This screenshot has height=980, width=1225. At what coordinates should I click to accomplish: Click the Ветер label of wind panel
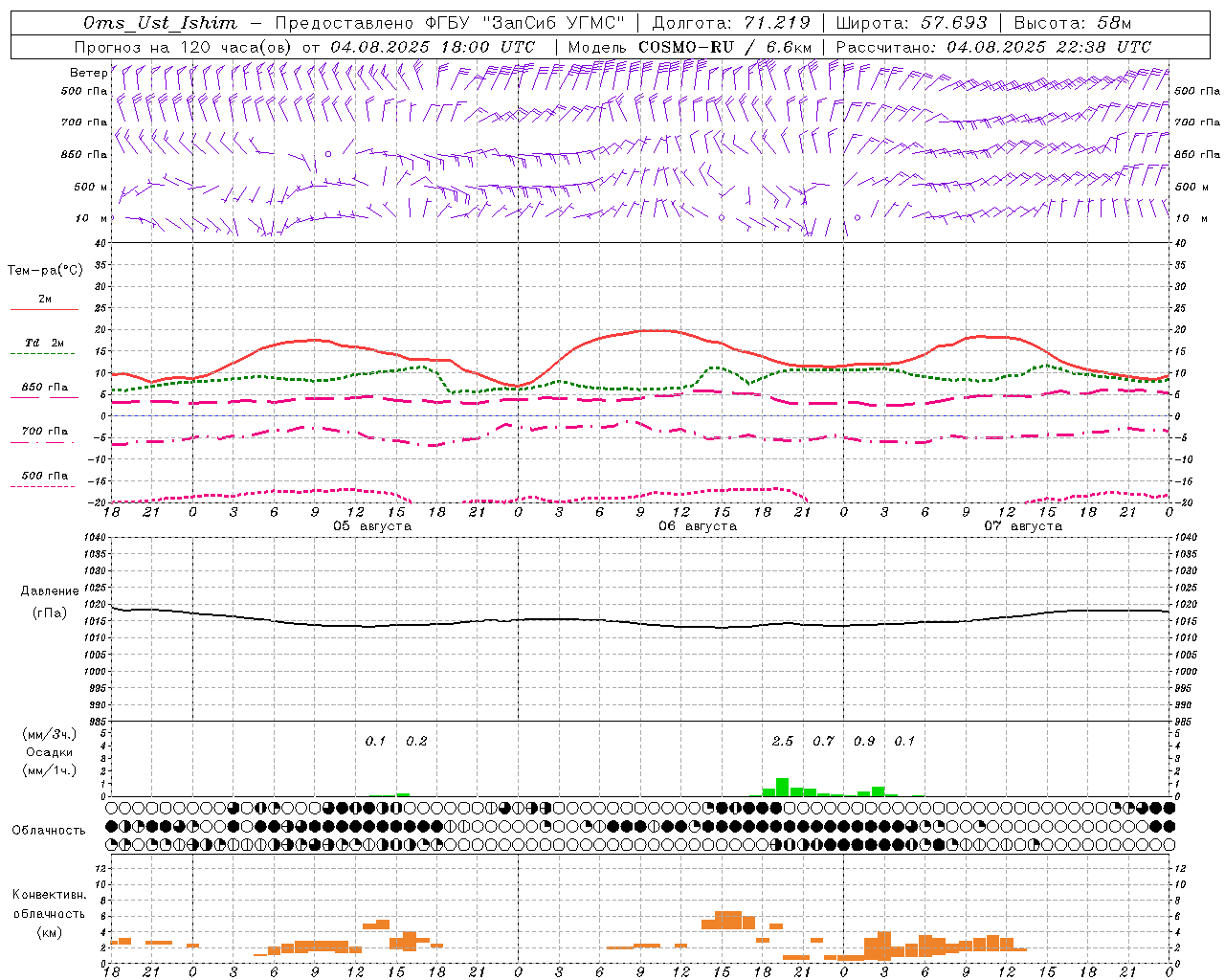point(88,73)
